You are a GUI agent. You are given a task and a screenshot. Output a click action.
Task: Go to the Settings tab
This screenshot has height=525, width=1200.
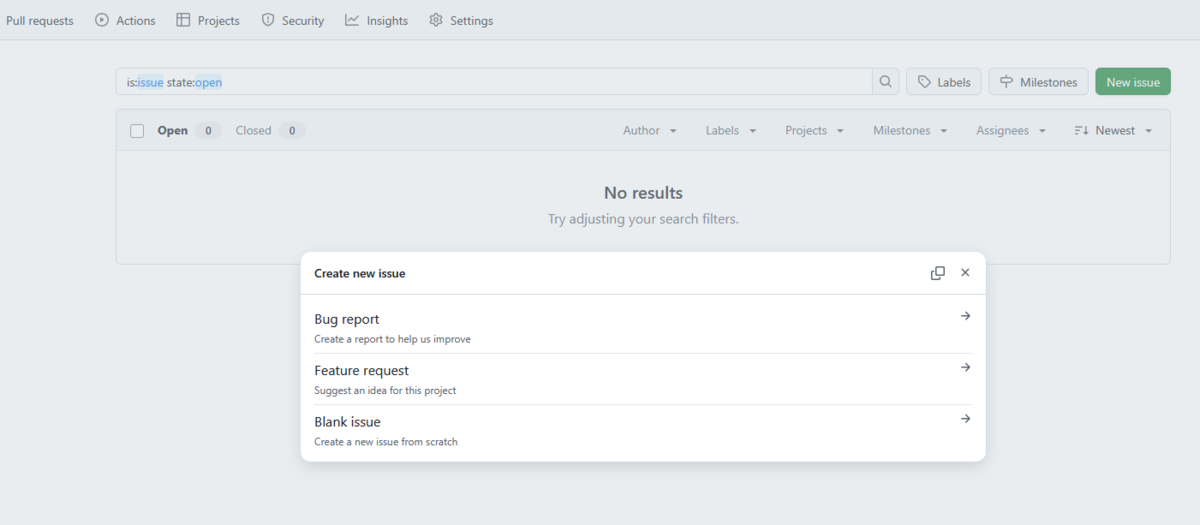click(x=461, y=20)
